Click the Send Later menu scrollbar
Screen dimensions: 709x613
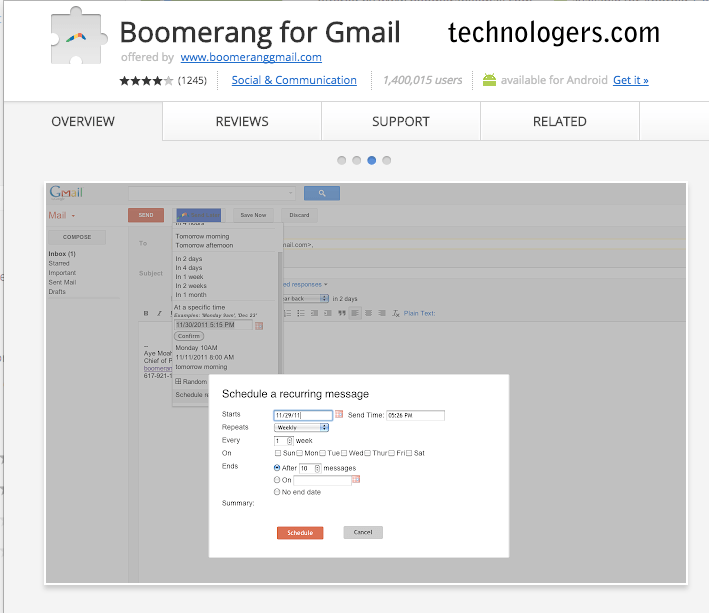point(279,312)
